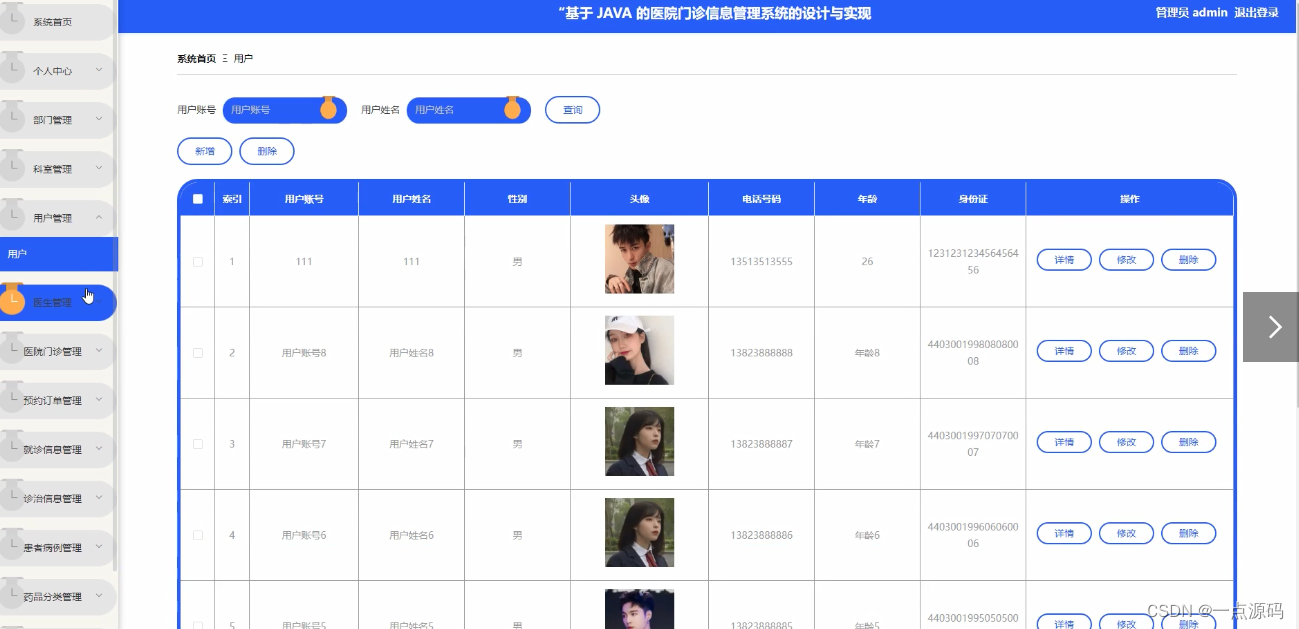
Task: Click avatar of 用户姓名8
Action: click(639, 350)
